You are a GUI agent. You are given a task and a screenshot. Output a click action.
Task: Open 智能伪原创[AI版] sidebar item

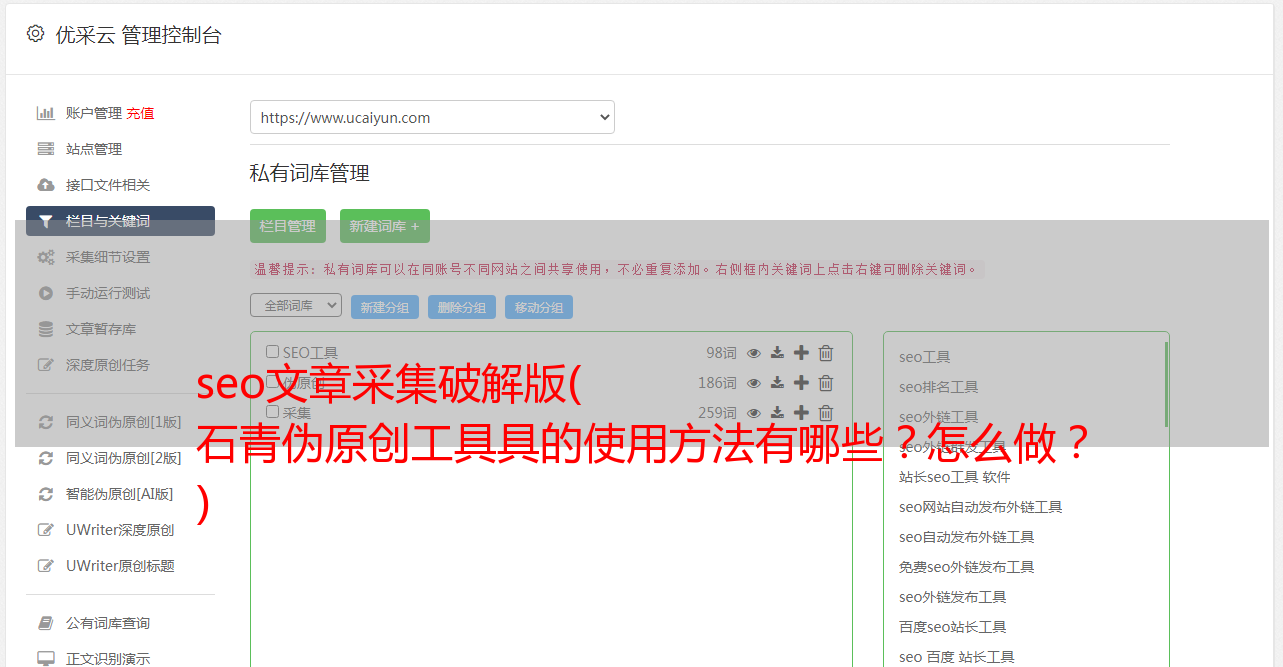(x=120, y=494)
